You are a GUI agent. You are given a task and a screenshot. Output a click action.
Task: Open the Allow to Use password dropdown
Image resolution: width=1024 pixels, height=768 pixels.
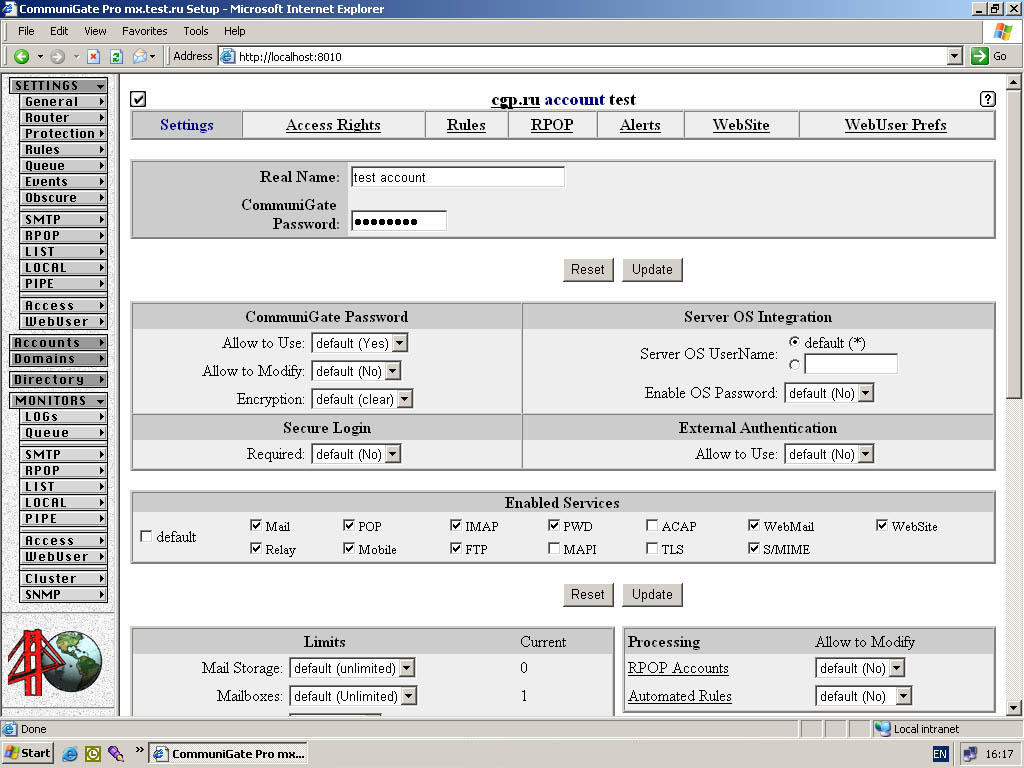pyautogui.click(x=360, y=343)
